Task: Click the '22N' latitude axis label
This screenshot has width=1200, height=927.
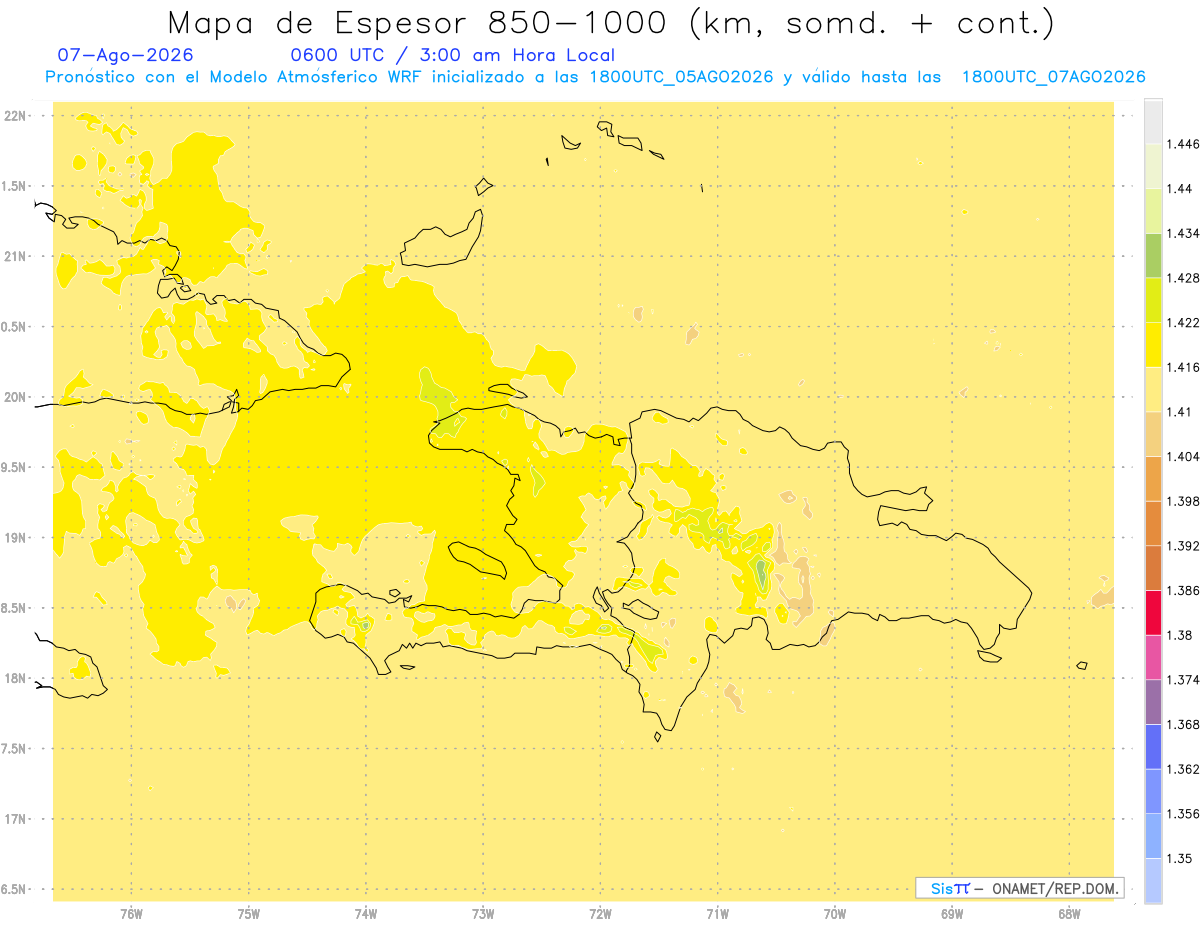Action: (x=16, y=116)
